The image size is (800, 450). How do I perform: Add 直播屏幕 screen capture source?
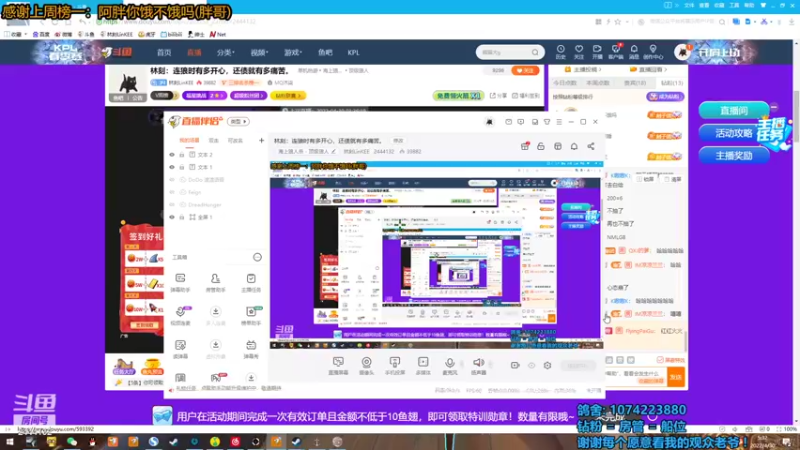pos(338,366)
